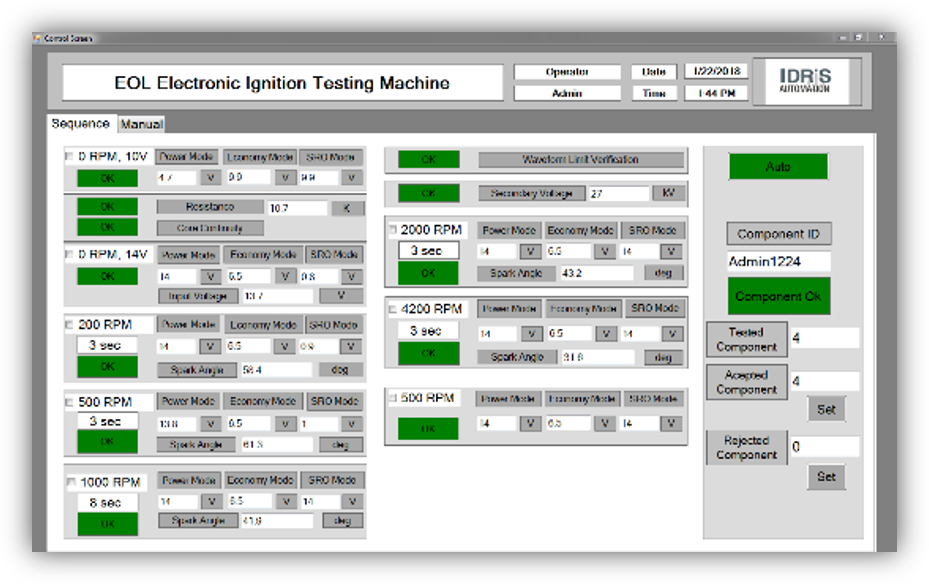Image resolution: width=929 pixels, height=584 pixels.
Task: Tick the 0 RPM, 10V checkbox
Action: tap(69, 156)
